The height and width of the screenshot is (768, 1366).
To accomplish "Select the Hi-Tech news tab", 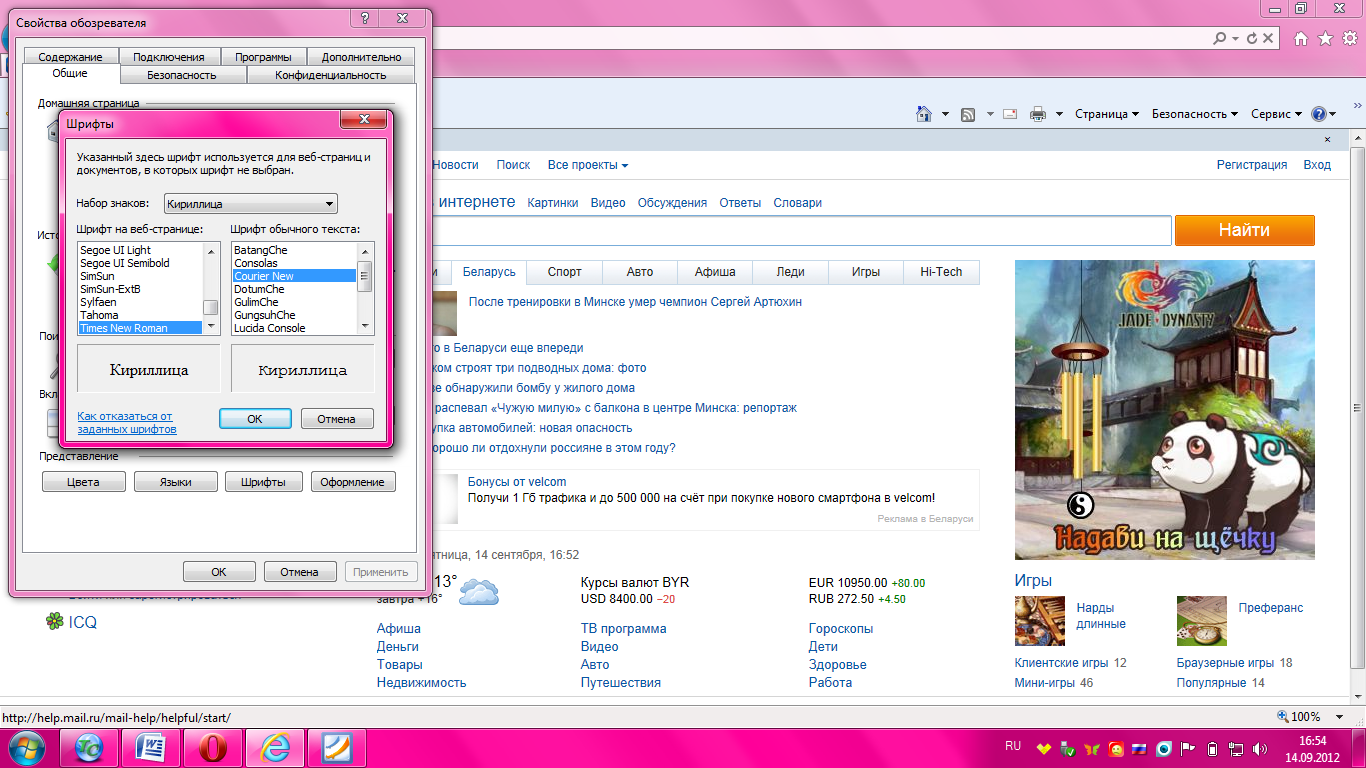I will click(x=941, y=272).
